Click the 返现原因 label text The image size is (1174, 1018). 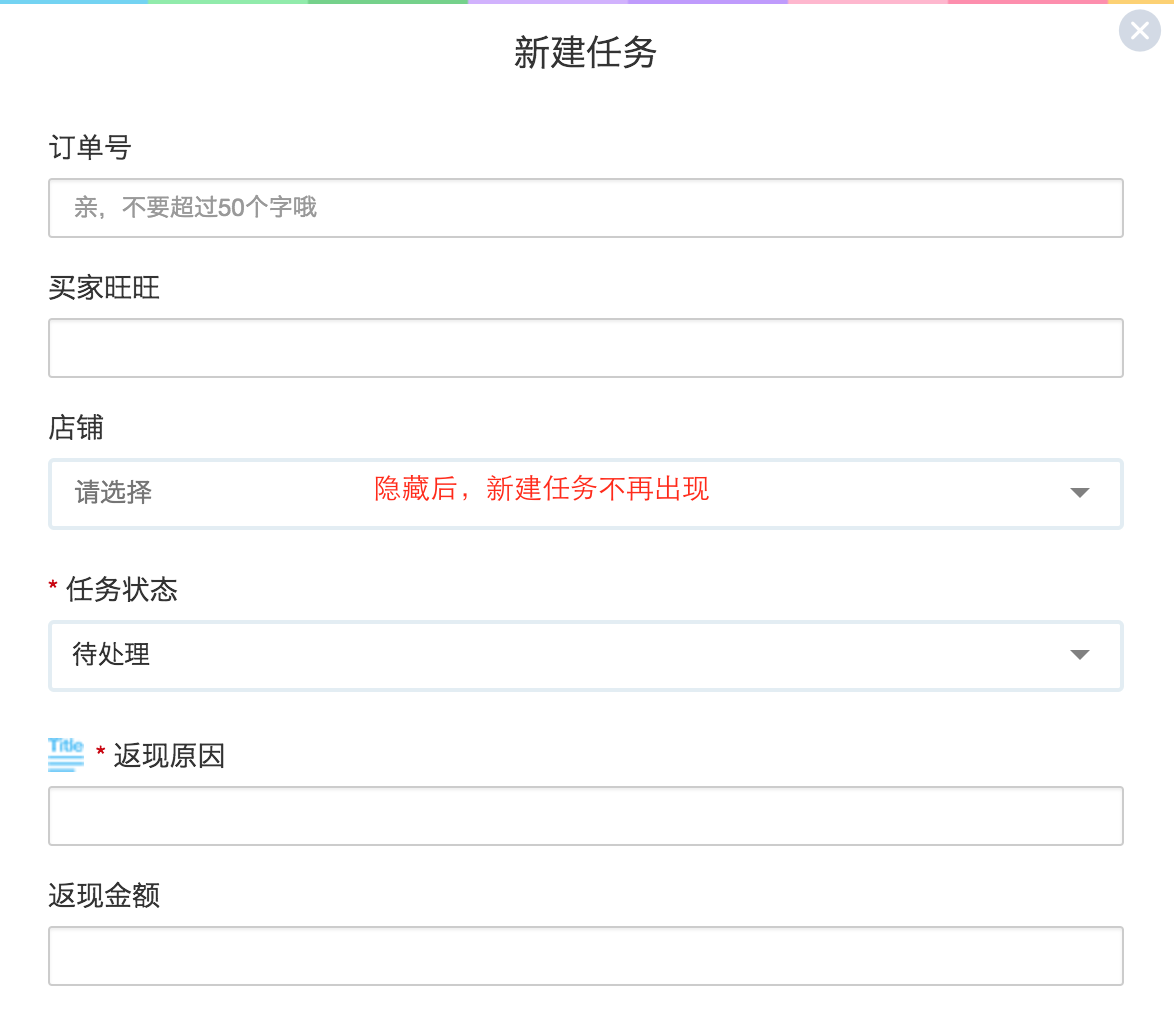click(169, 756)
